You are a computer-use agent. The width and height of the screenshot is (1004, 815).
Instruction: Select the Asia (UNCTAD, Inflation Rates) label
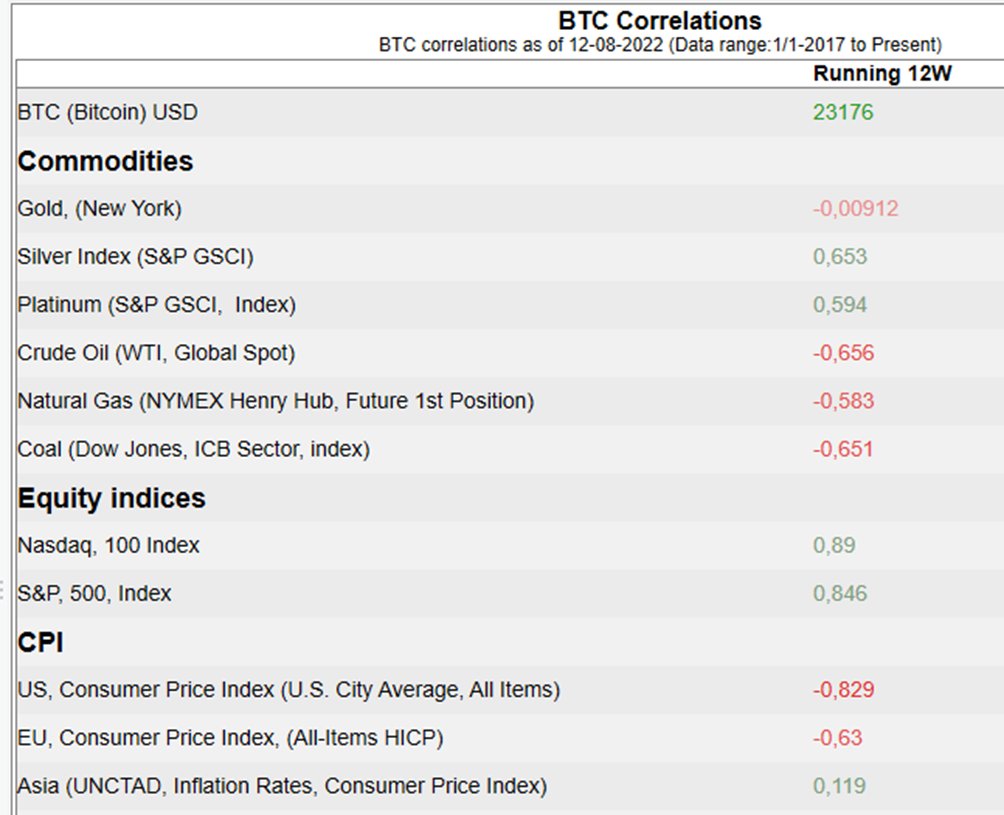[x=282, y=786]
